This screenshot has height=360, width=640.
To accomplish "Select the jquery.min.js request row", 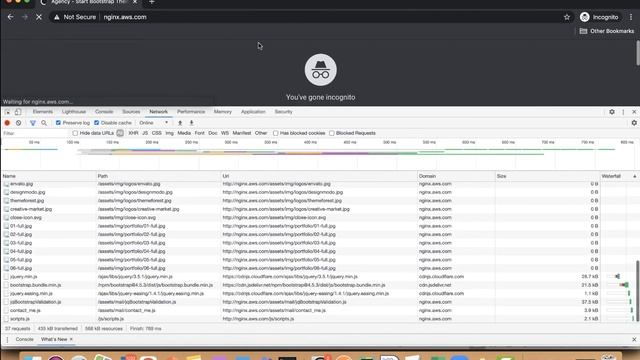I will [318, 277].
